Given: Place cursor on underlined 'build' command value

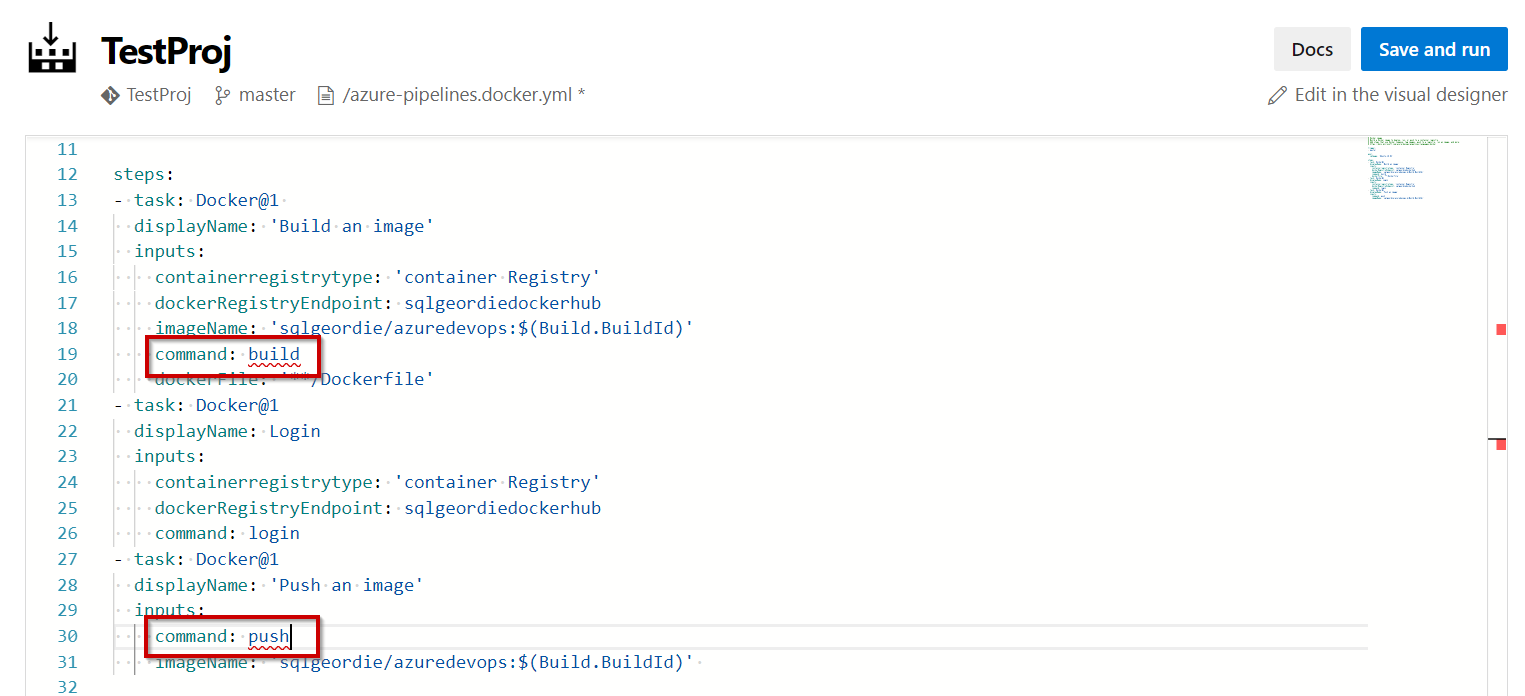Looking at the screenshot, I should [x=274, y=354].
